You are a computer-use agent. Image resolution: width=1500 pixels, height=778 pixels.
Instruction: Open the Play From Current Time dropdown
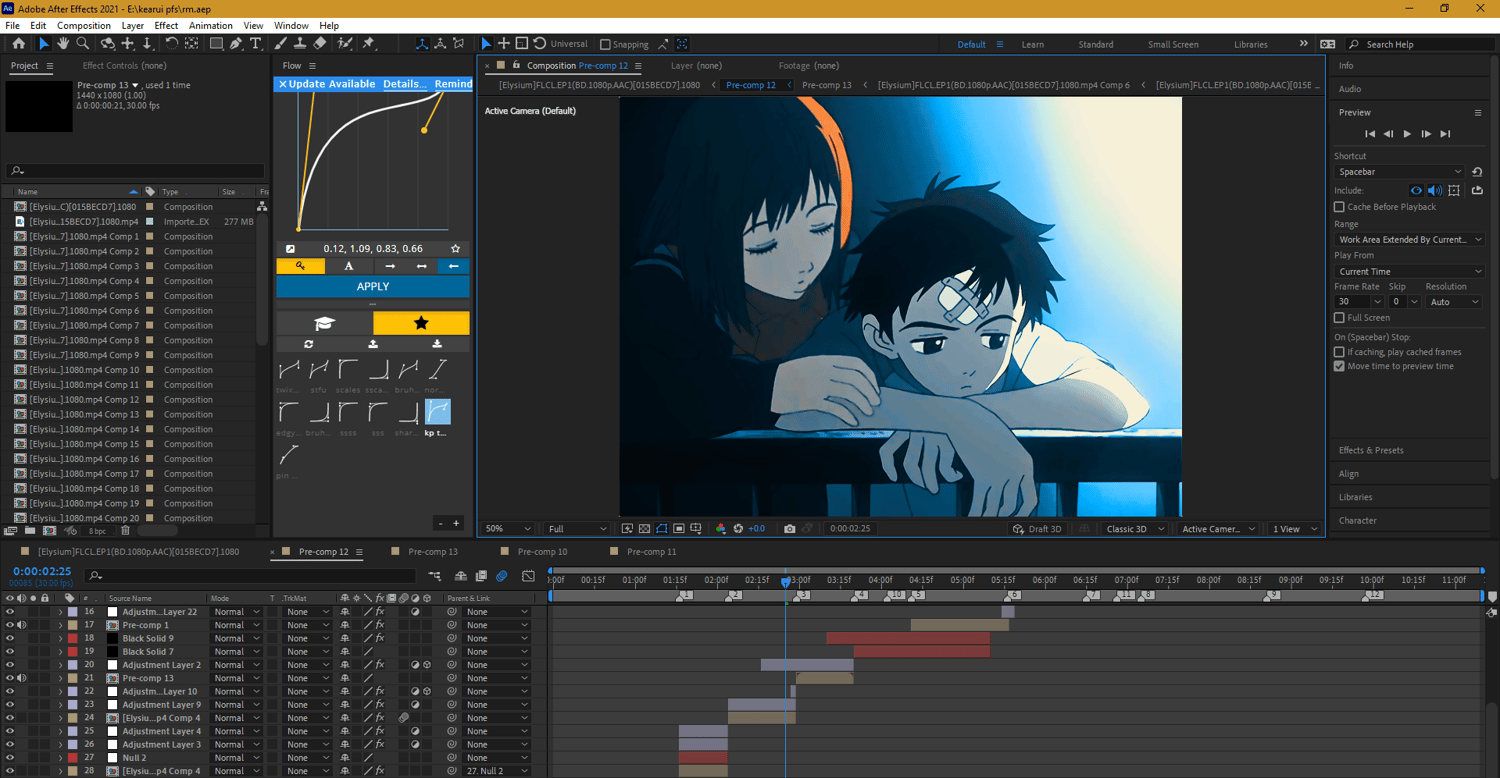(x=1409, y=272)
